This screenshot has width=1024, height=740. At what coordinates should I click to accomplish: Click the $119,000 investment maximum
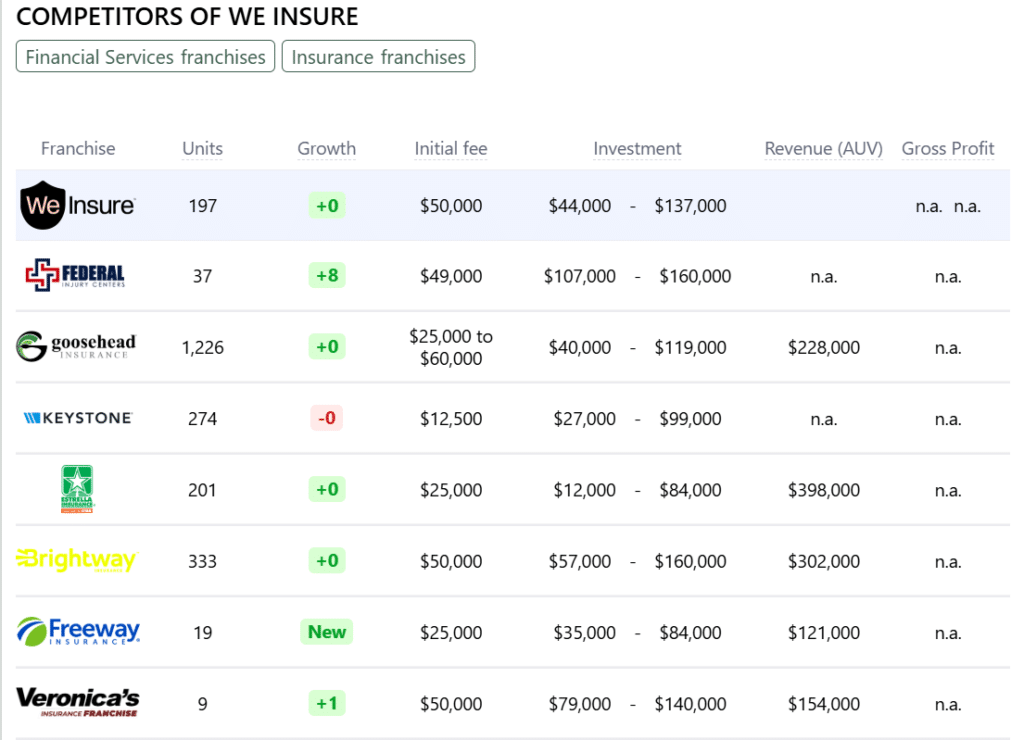click(x=690, y=347)
